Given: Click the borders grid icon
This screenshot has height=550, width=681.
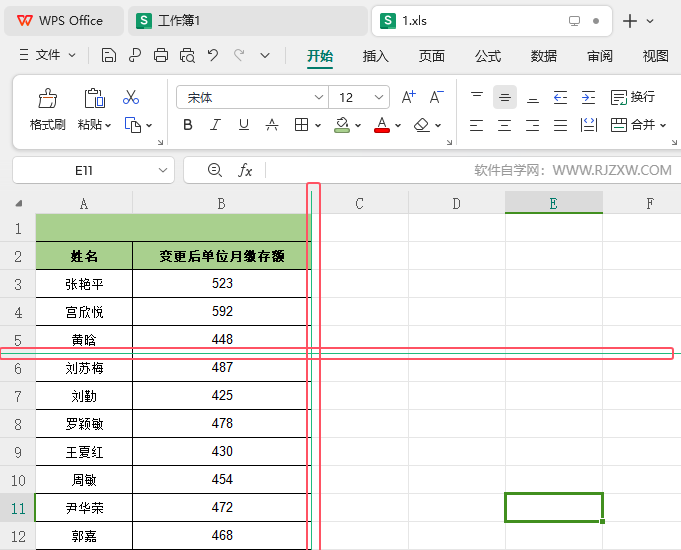Looking at the screenshot, I should tap(301, 125).
